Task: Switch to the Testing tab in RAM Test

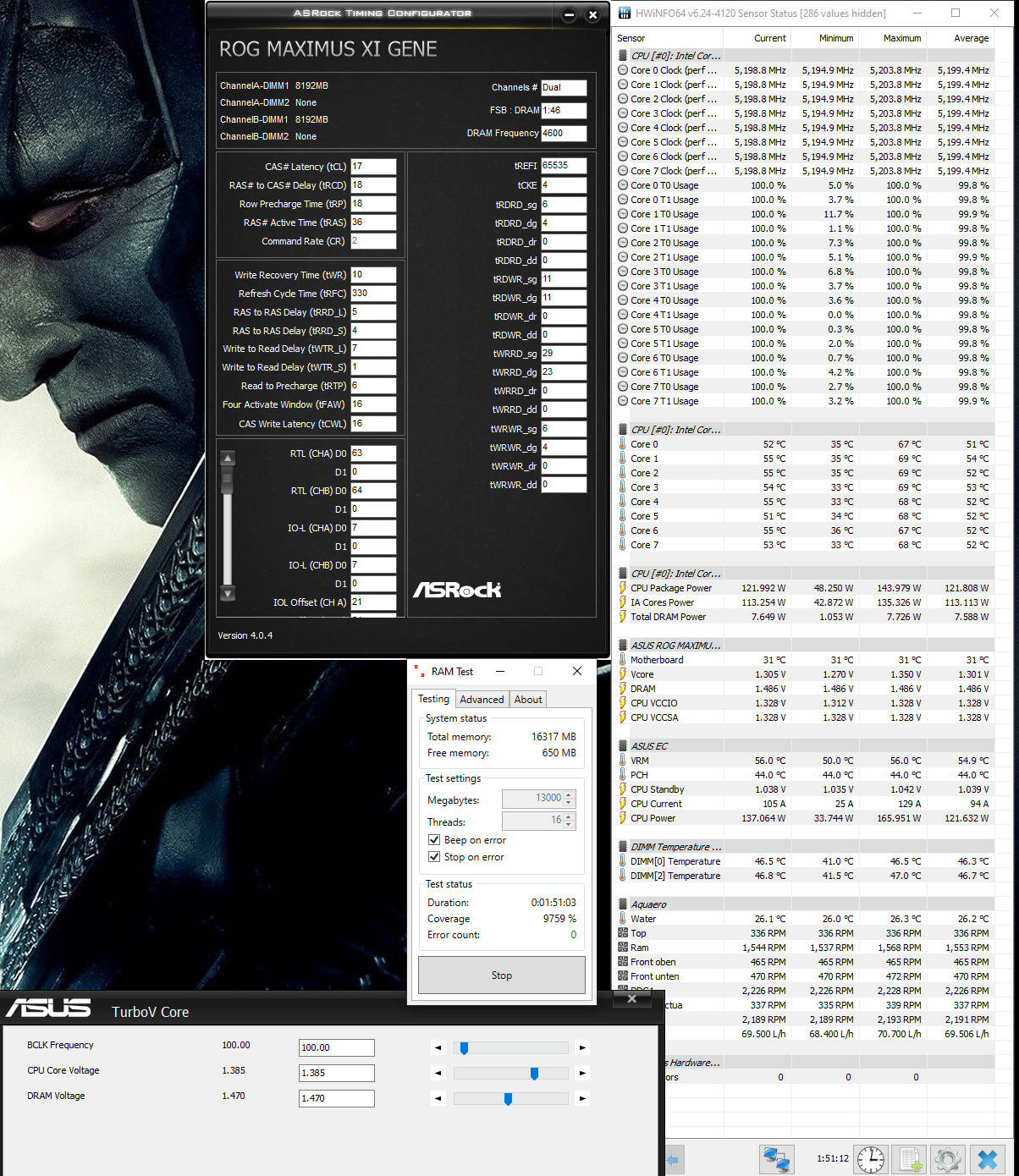Action: 433,699
